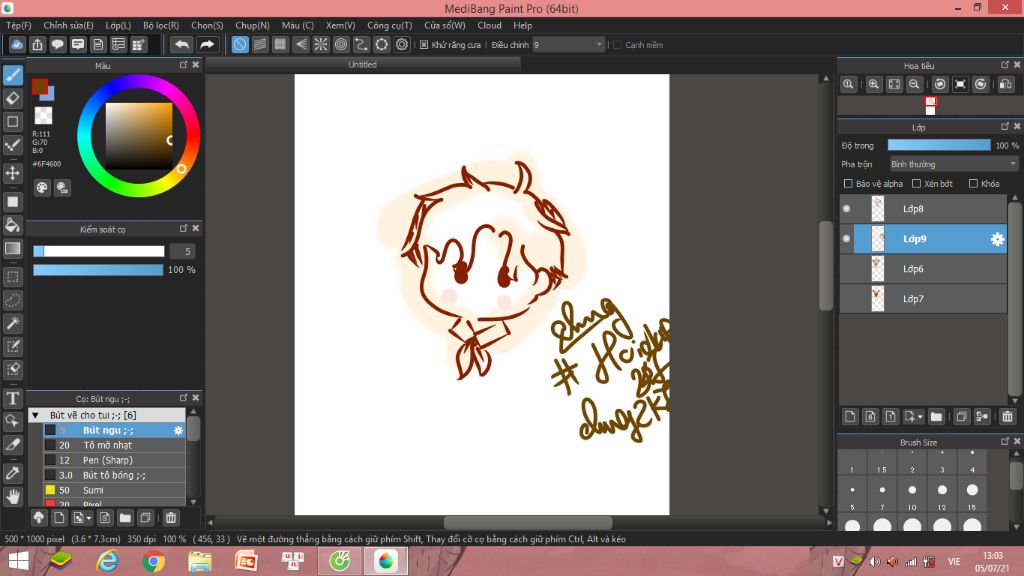Select the Sumi brush
The height and width of the screenshot is (576, 1024).
(114, 490)
